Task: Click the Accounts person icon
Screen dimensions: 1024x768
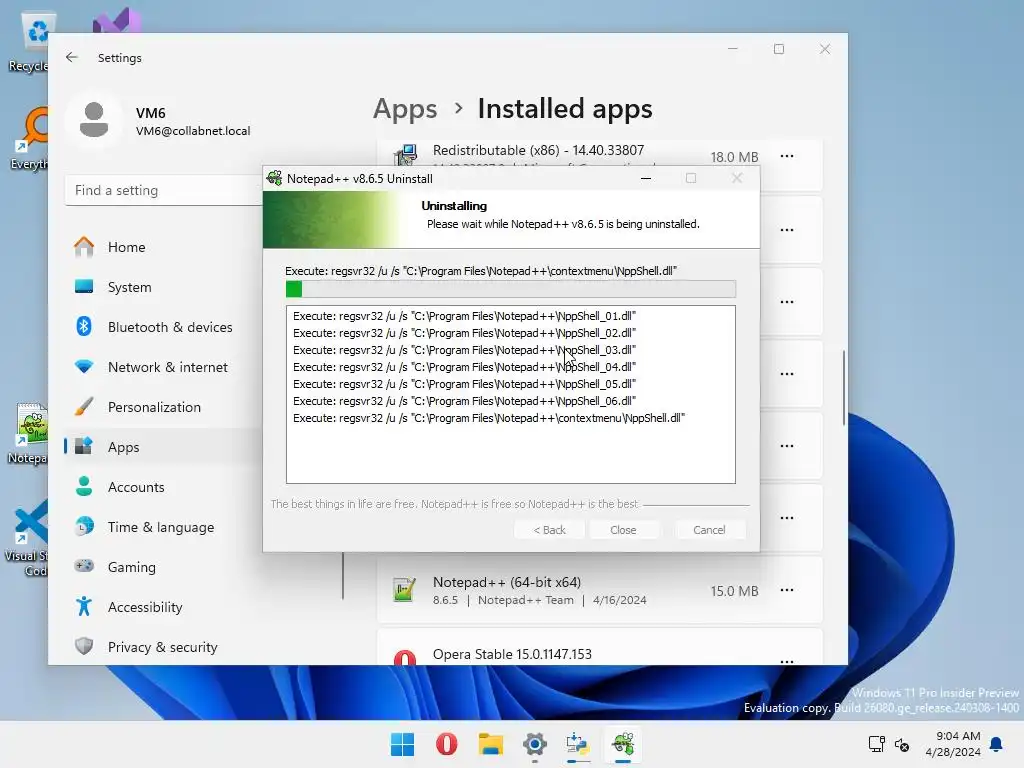Action: coord(84,486)
